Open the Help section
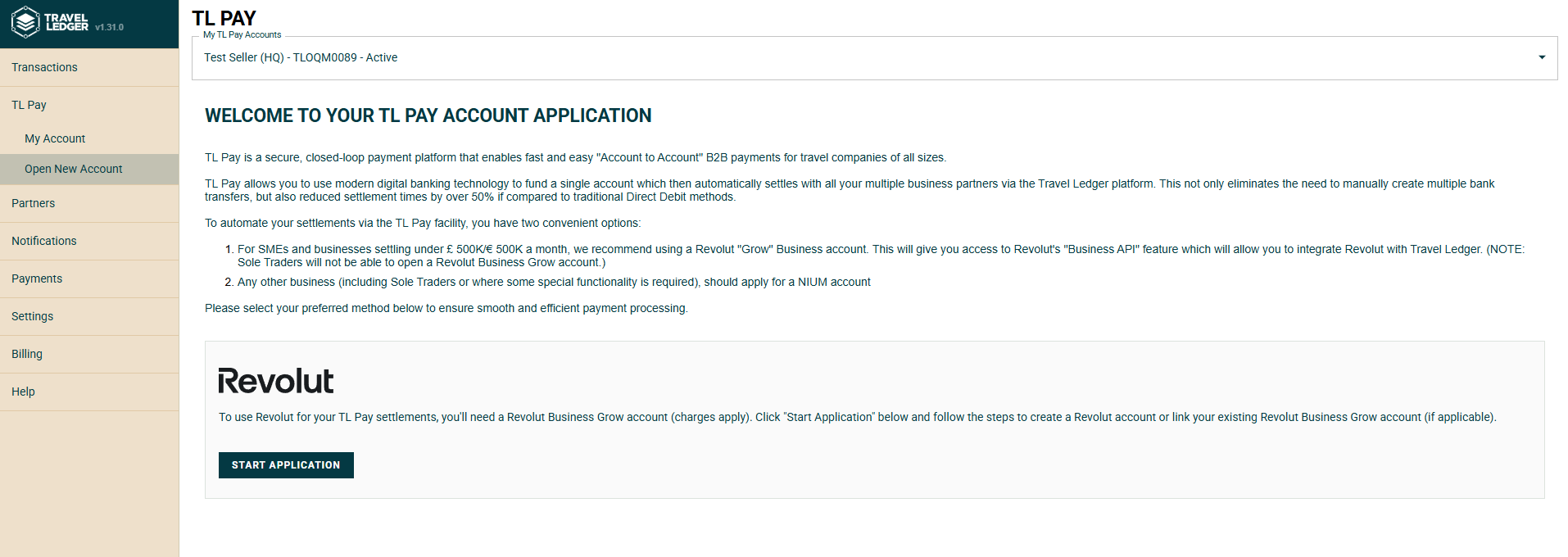 click(24, 392)
